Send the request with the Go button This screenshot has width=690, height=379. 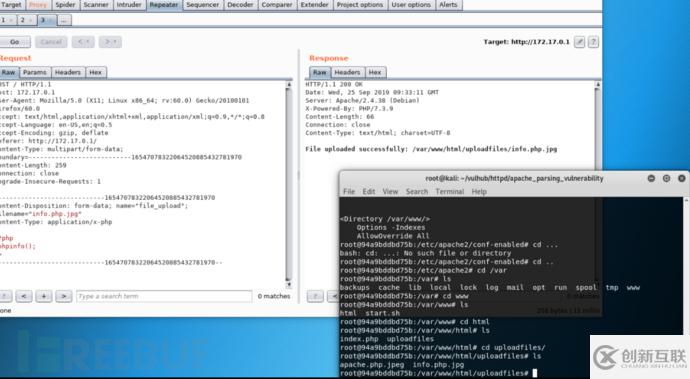[15, 42]
